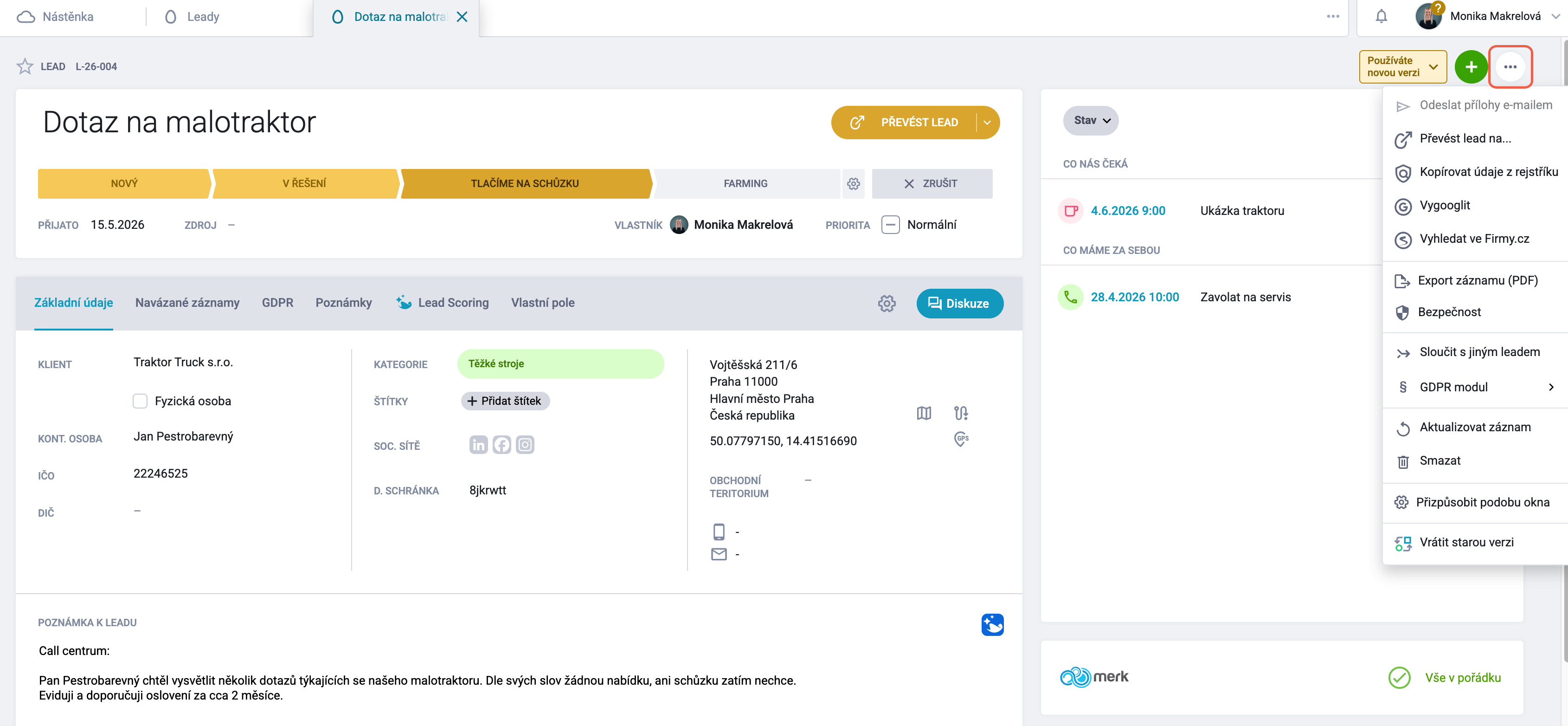The image size is (1568, 726).
Task: Open the Kategorie Těžké stroje field
Action: coord(560,363)
